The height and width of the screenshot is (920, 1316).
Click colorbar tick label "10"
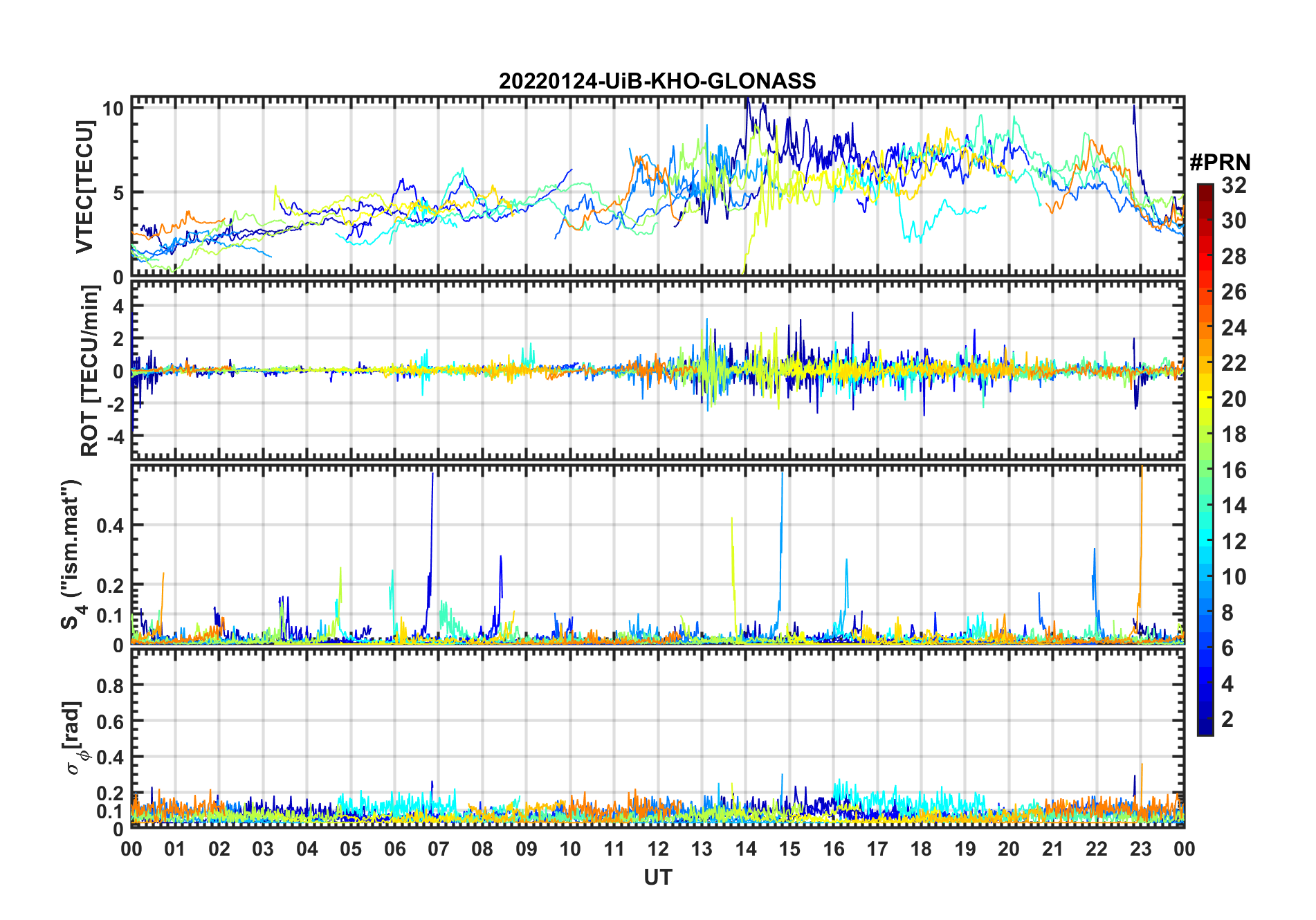pyautogui.click(x=1234, y=577)
